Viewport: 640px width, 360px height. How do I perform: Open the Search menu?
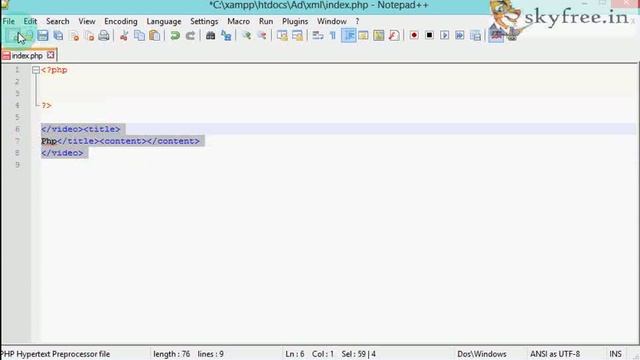pos(58,21)
